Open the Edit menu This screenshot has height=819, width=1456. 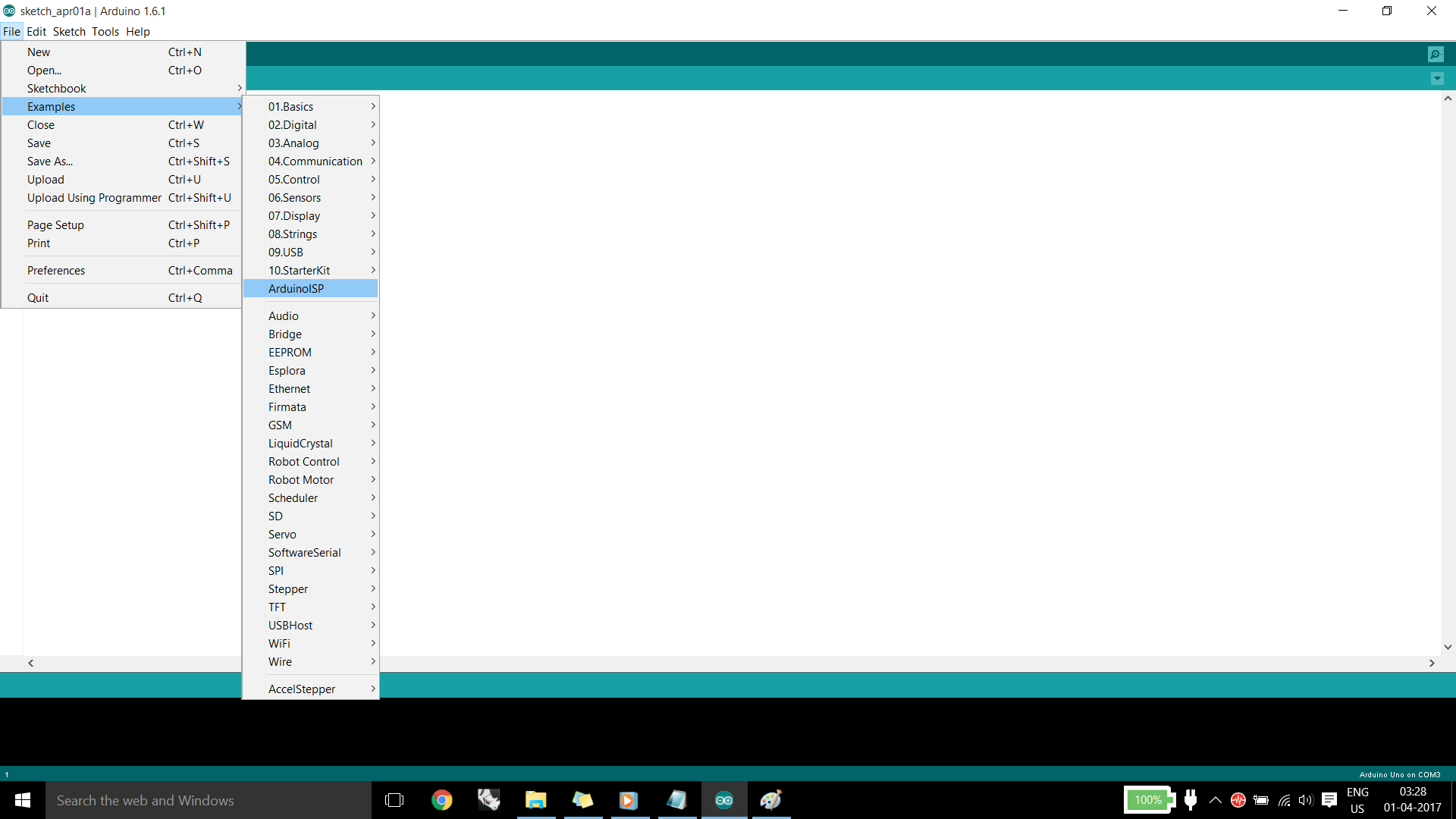[36, 32]
